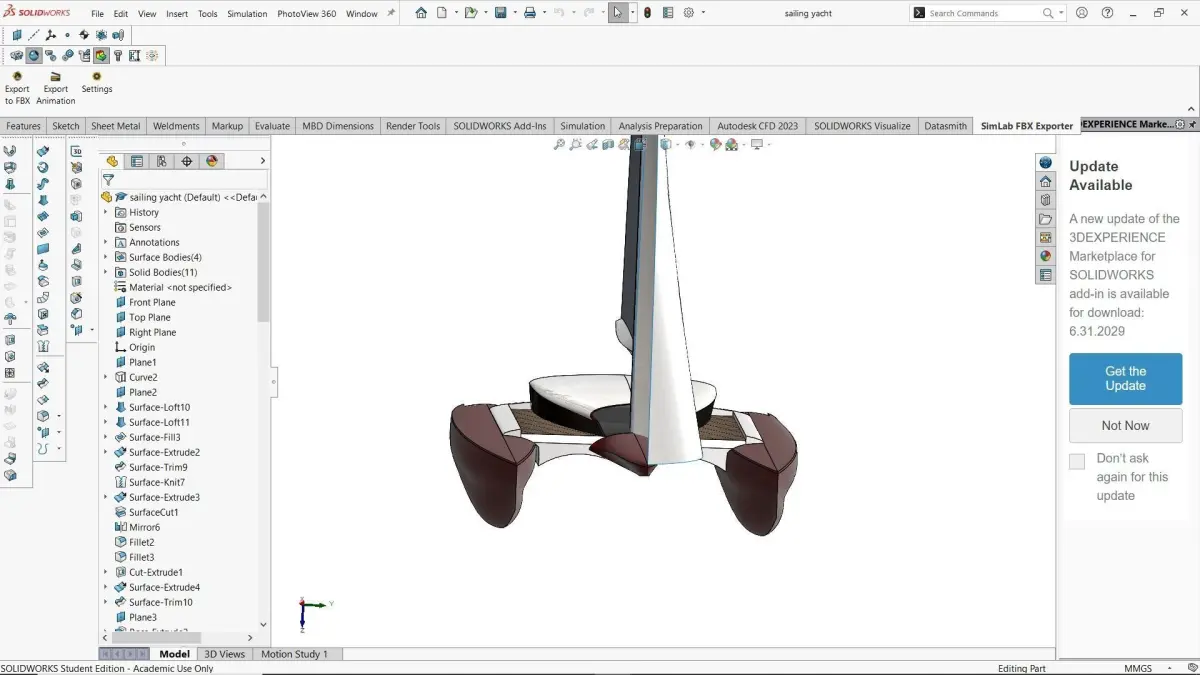
Task: Click the Help question mark icon
Action: tap(1107, 13)
